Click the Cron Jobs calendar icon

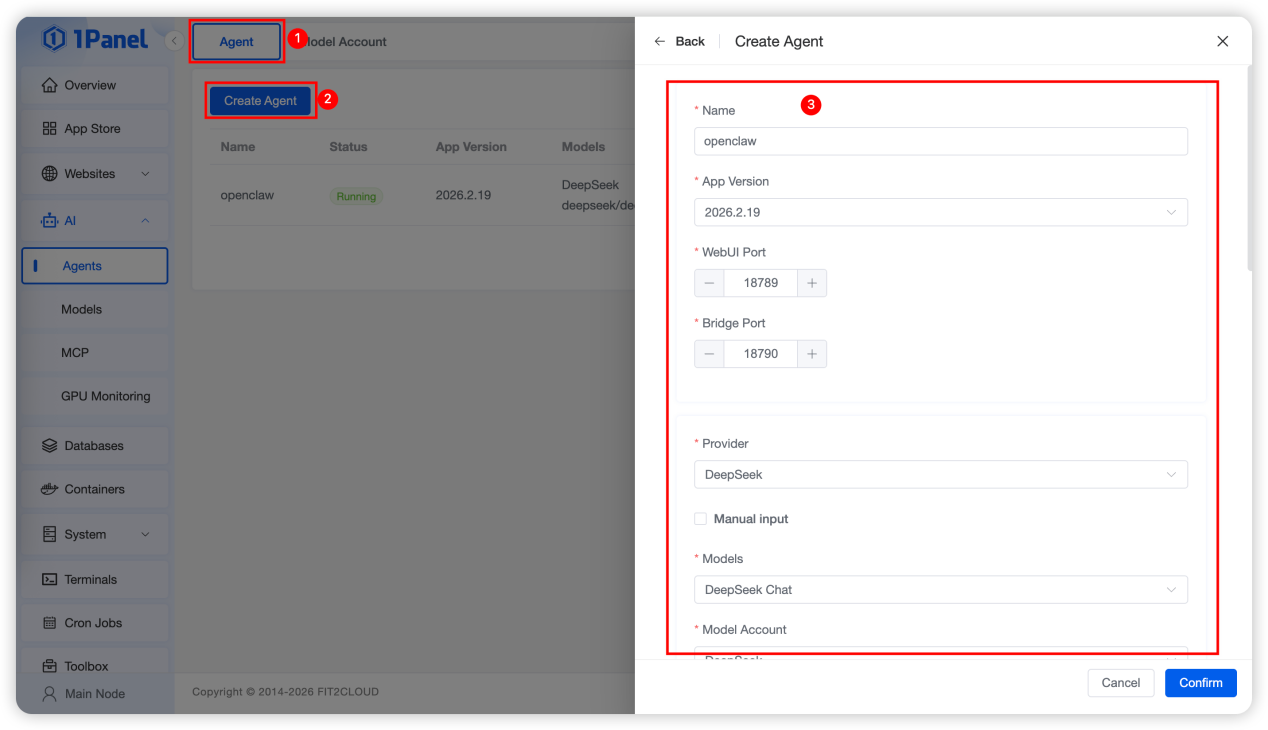(49, 623)
